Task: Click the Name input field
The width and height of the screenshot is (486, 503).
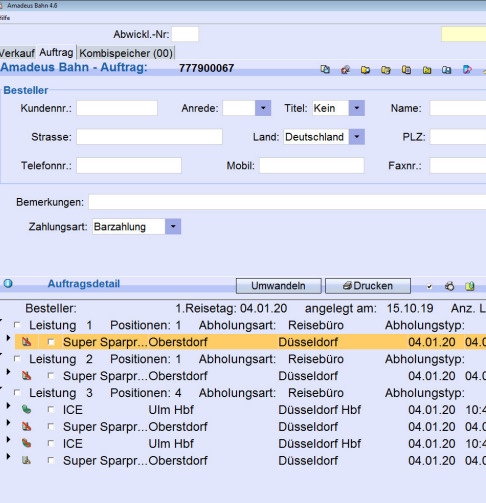Action: (x=458, y=108)
